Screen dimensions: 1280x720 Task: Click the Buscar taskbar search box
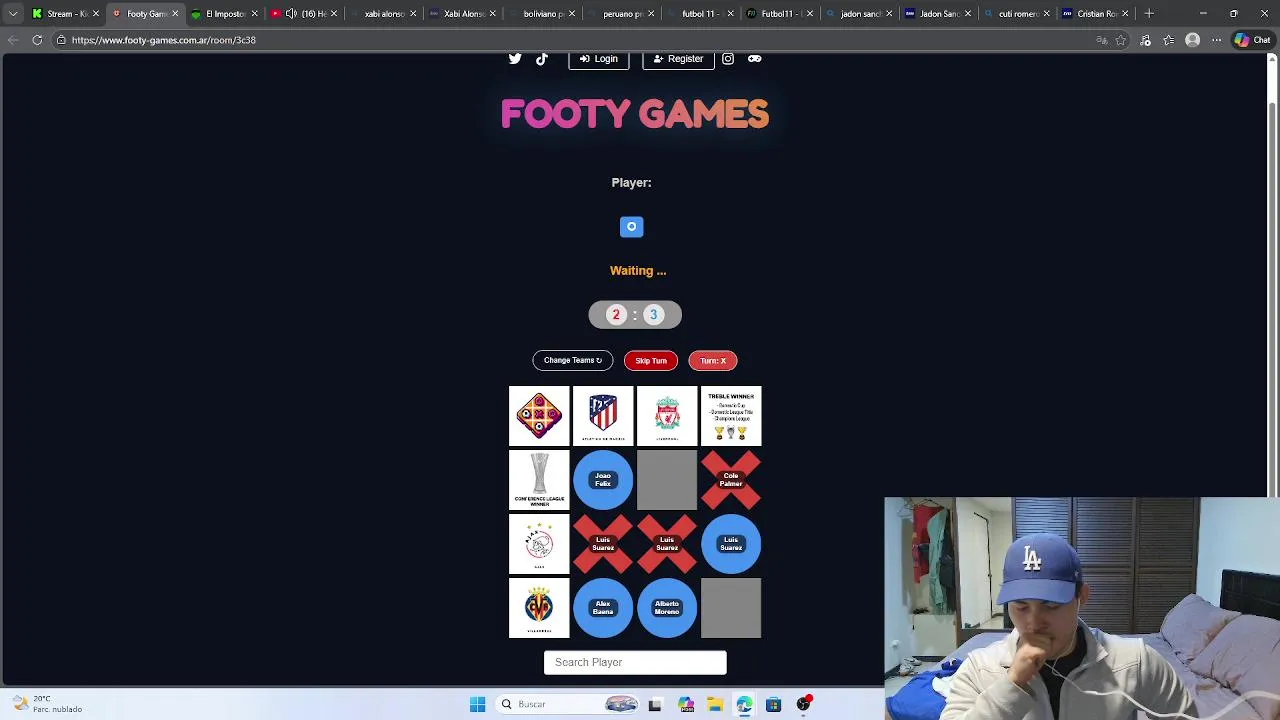click(568, 704)
